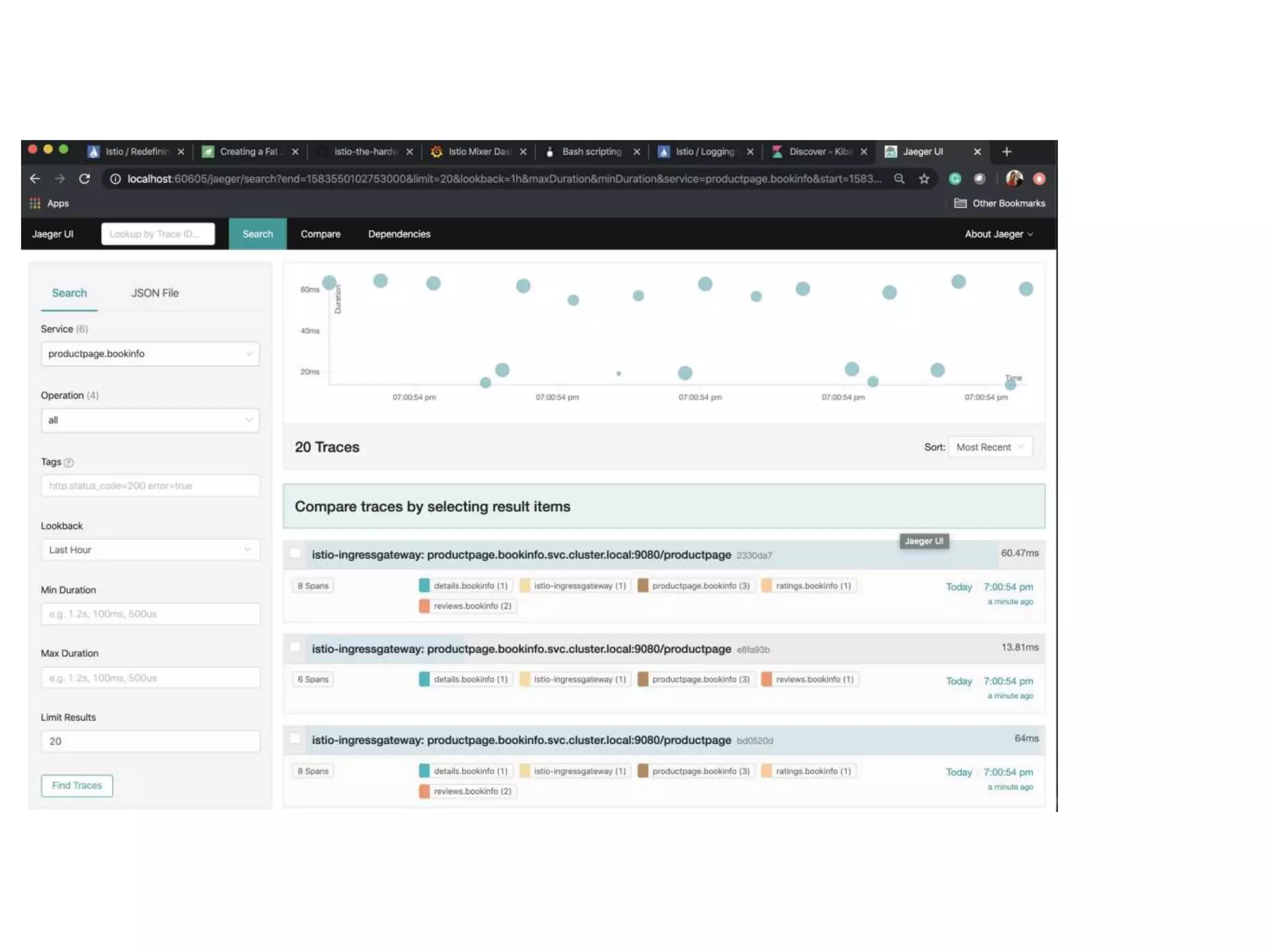
Task: Bookmark page with star icon
Action: 924,179
